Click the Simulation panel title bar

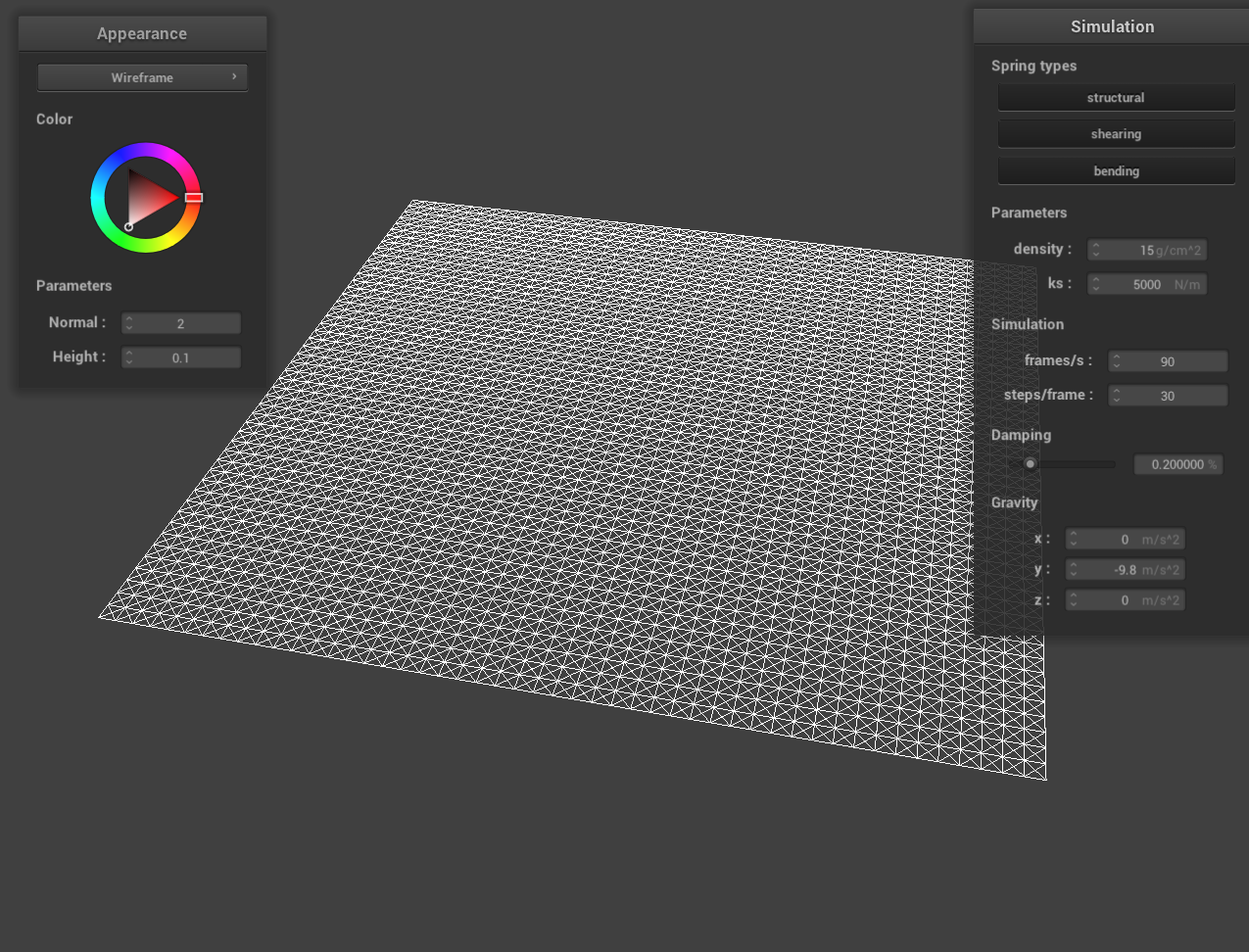coord(1112,26)
